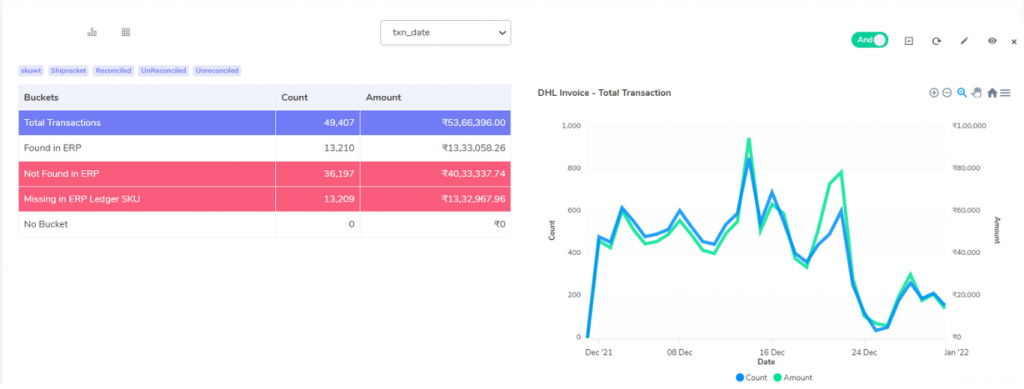Select the Reconciled filter tag
Screen dimensions: 1024x389
coord(114,70)
